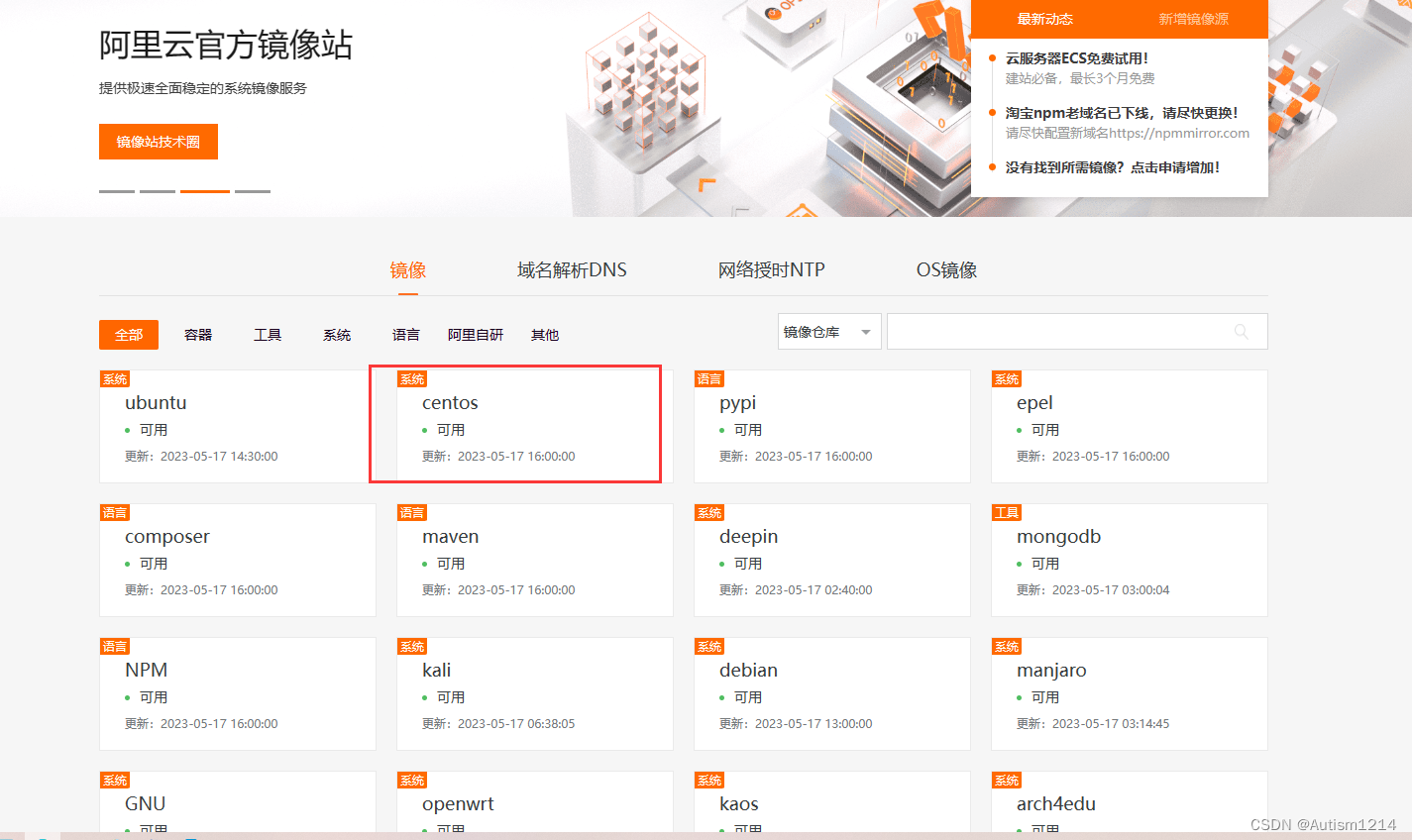
Task: Select the fourth banner carousel indicator
Action: pyautogui.click(x=253, y=191)
